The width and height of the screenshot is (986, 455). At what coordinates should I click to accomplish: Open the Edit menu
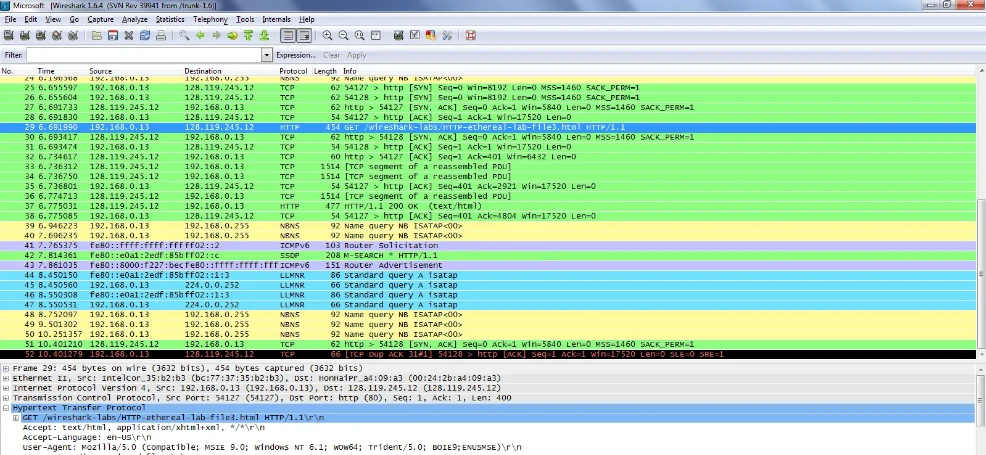tap(31, 19)
